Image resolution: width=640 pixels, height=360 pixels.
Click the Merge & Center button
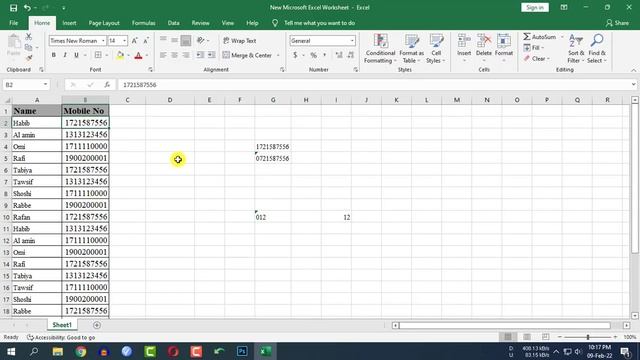pos(247,55)
